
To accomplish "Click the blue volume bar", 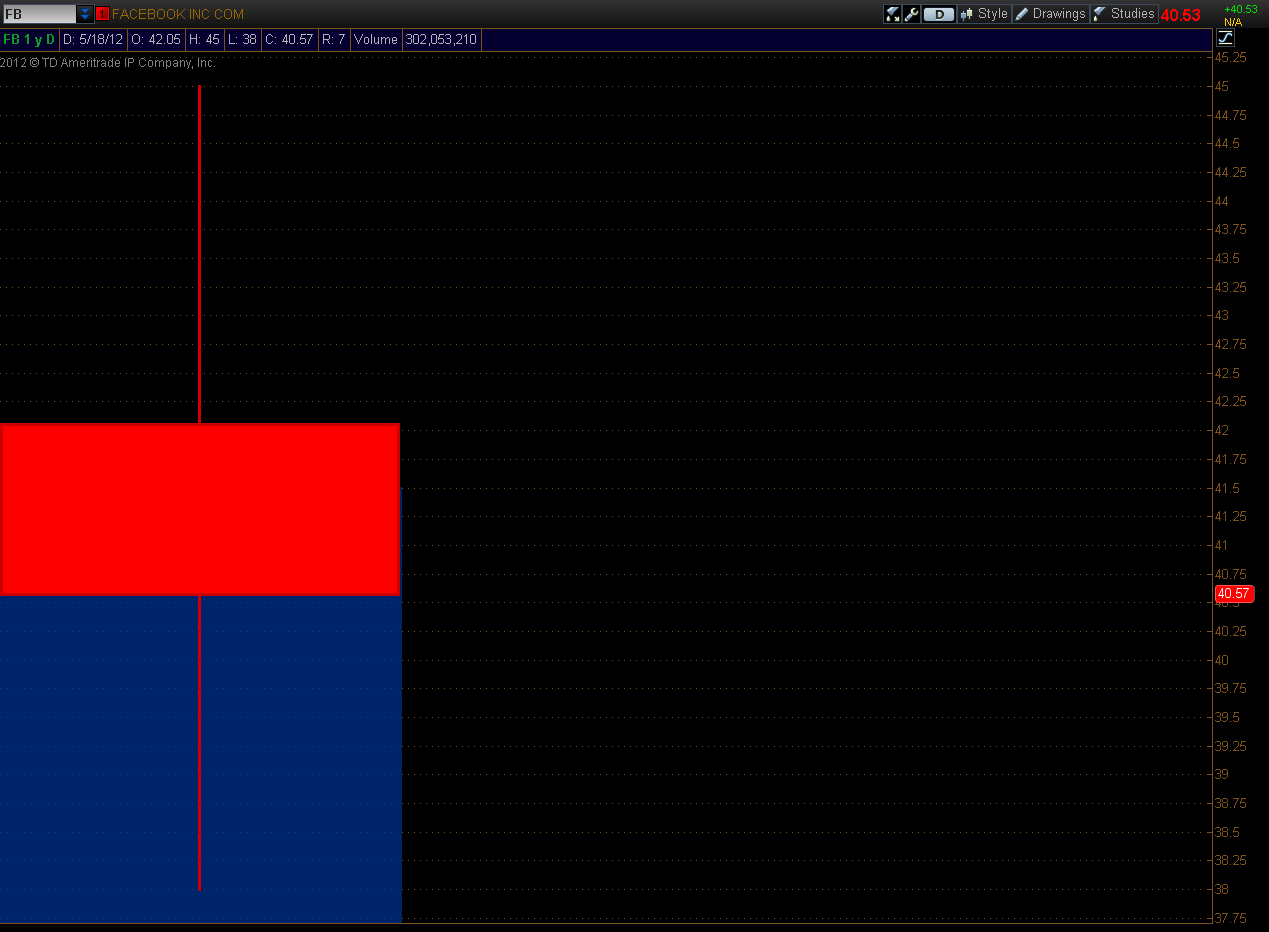I will point(200,760).
